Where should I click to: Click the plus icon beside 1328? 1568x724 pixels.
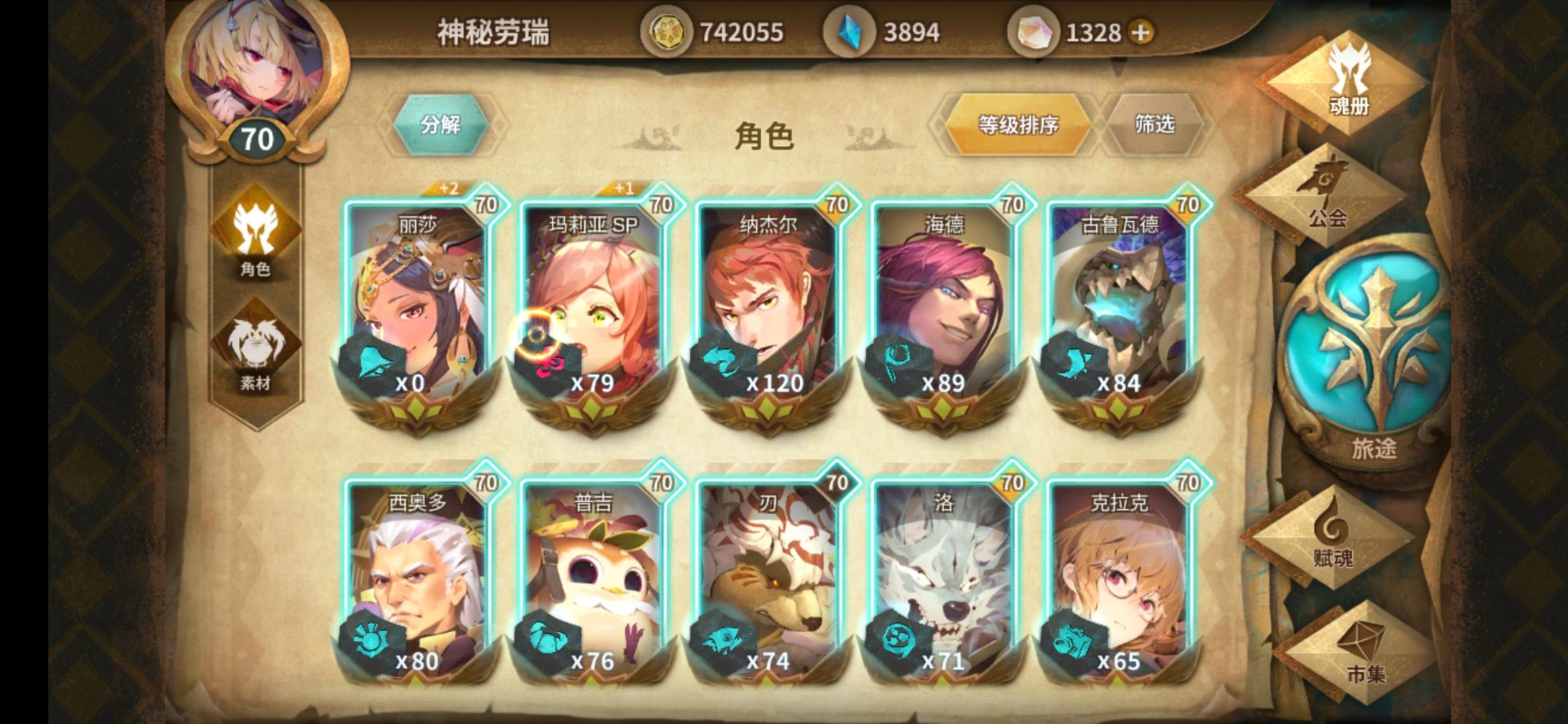pyautogui.click(x=1142, y=32)
